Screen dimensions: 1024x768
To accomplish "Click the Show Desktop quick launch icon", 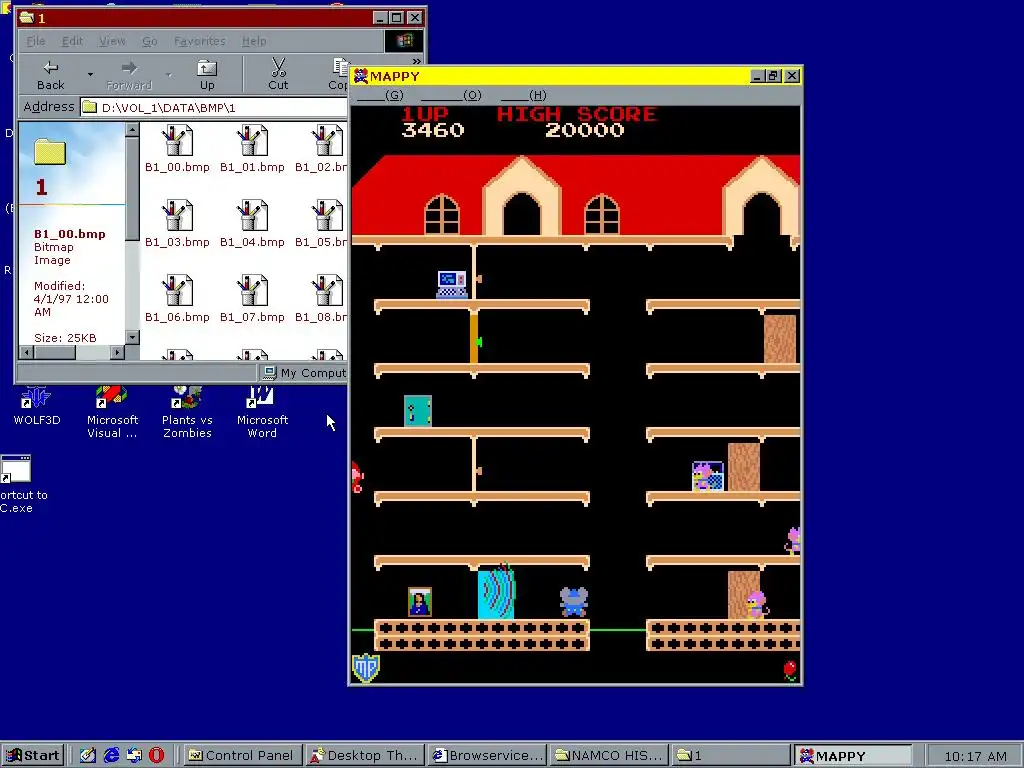I will point(88,756).
